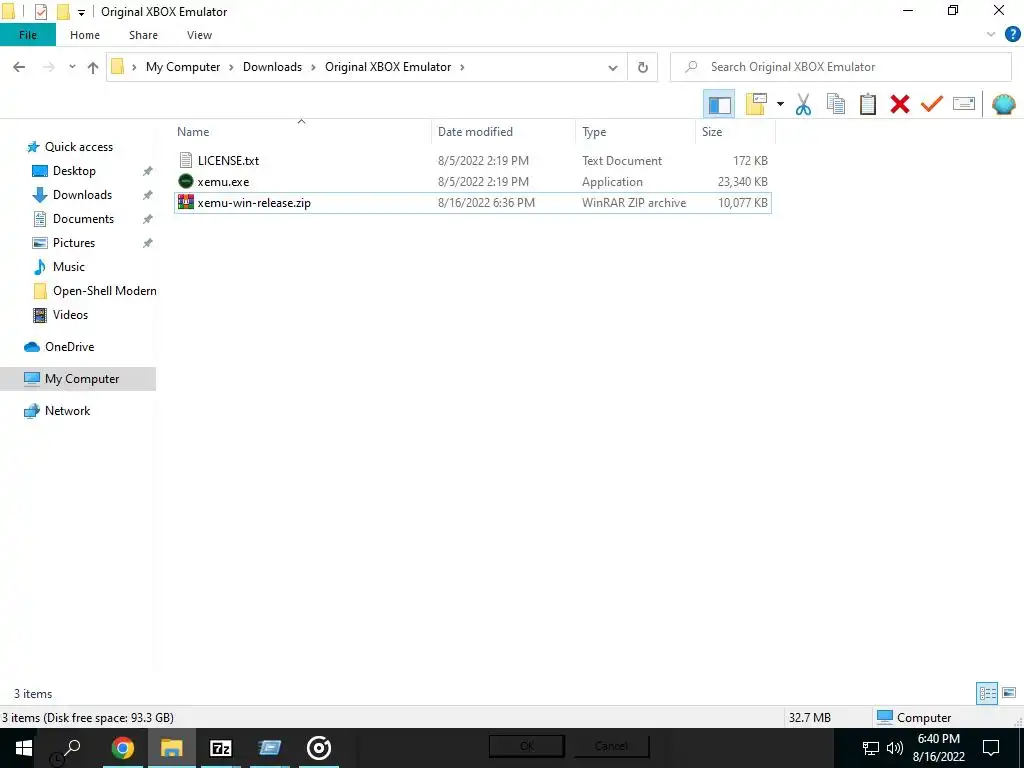Open Network in navigation pane
1024x768 pixels.
pyautogui.click(x=67, y=411)
